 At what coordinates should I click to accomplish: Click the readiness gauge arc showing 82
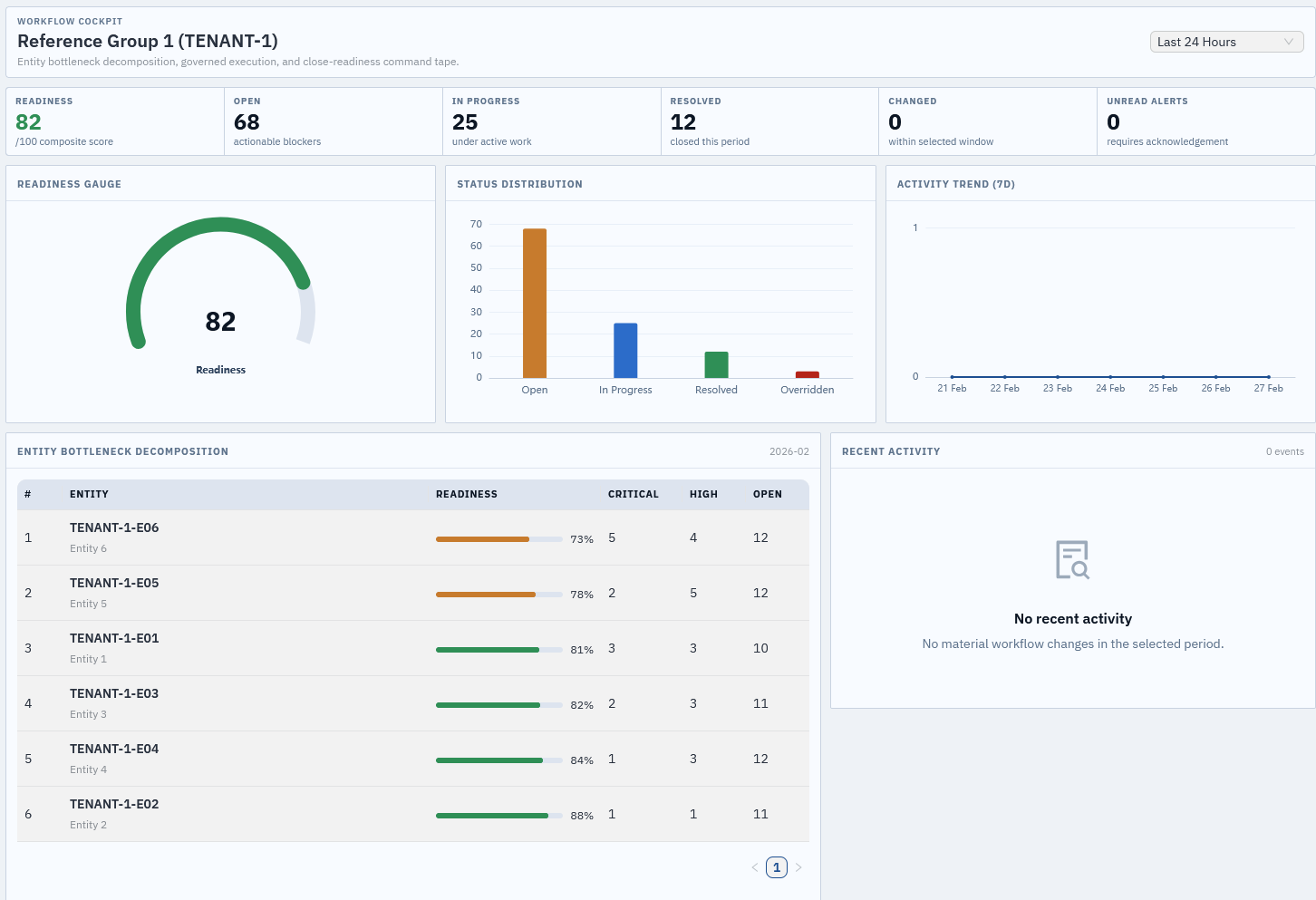click(220, 226)
